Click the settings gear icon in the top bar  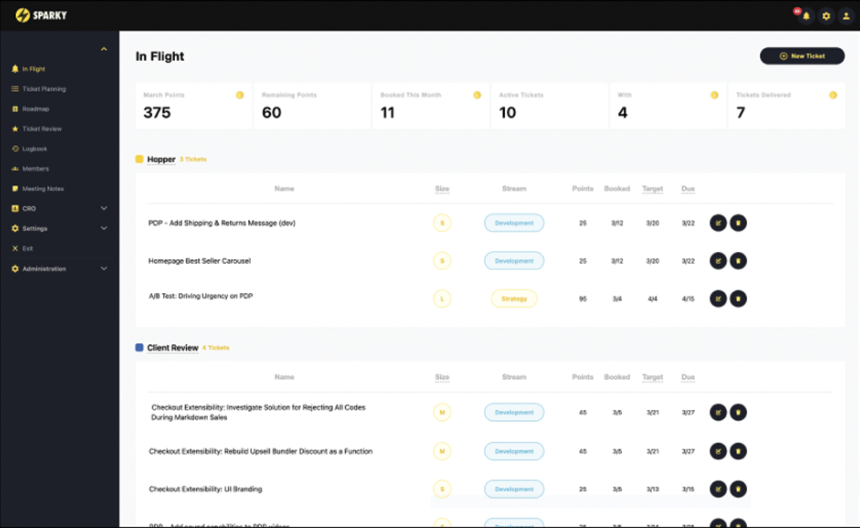[826, 16]
